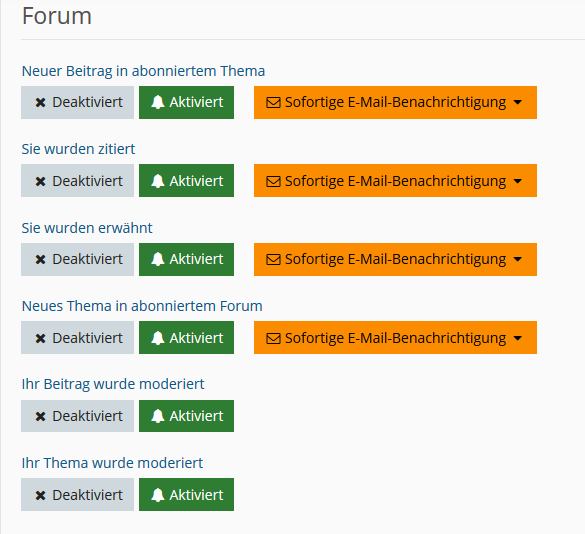Screen dimensions: 585x534
Task: Click envelope icon for 'Neues Thema in abonniertem Forum'
Action: (x=273, y=338)
